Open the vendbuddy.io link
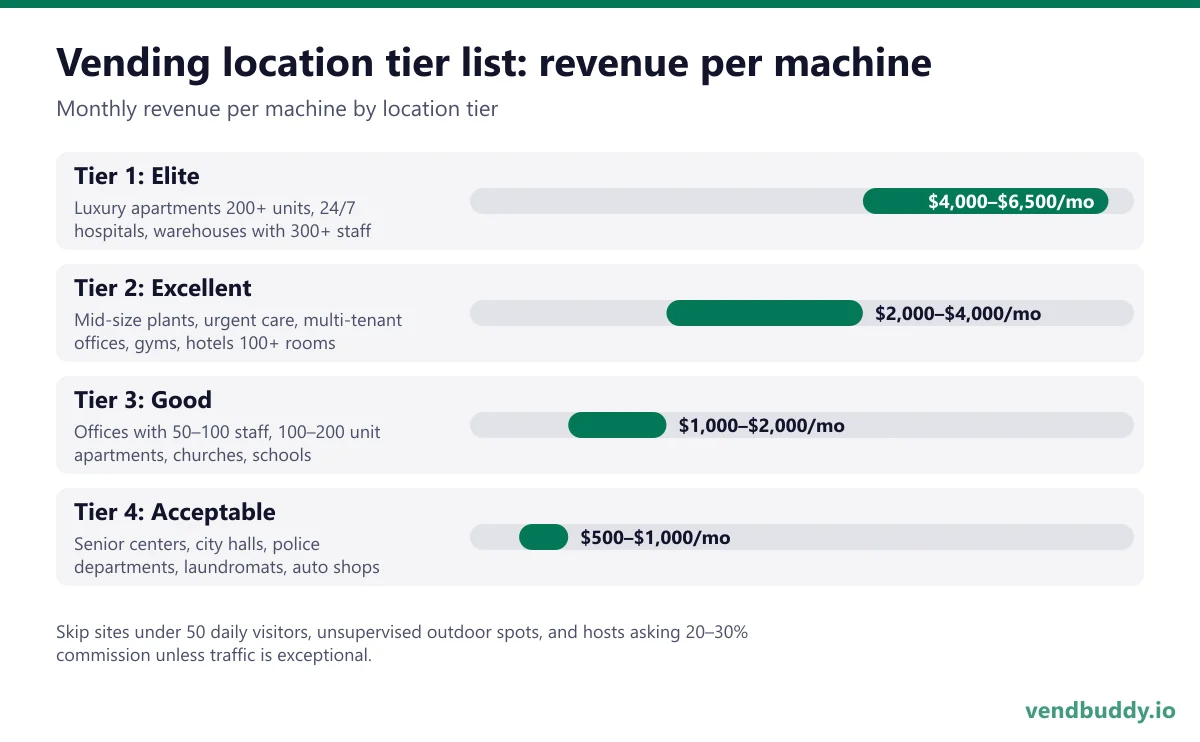The height and width of the screenshot is (742, 1200). coord(1100,711)
